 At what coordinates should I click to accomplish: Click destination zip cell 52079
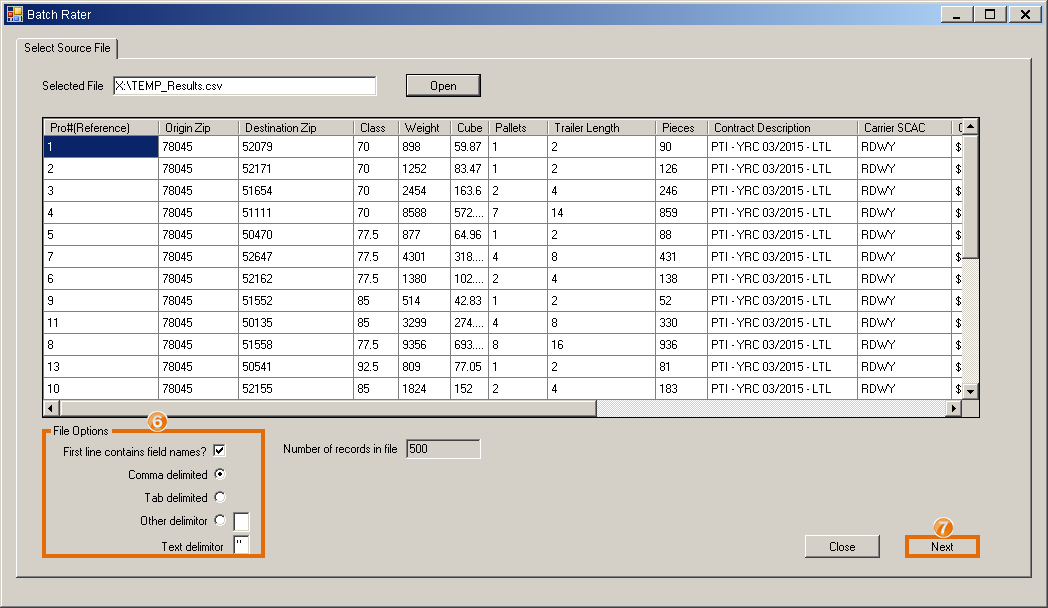pos(296,147)
